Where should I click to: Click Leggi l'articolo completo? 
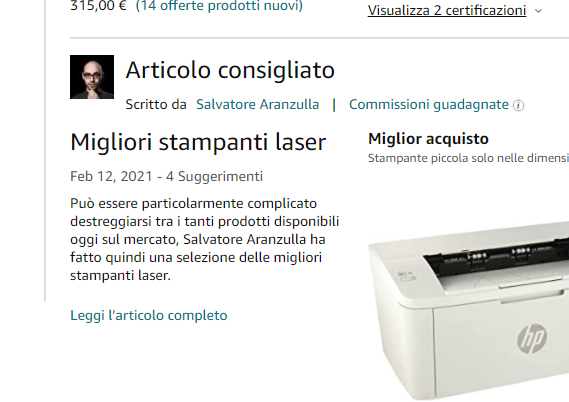tap(149, 315)
